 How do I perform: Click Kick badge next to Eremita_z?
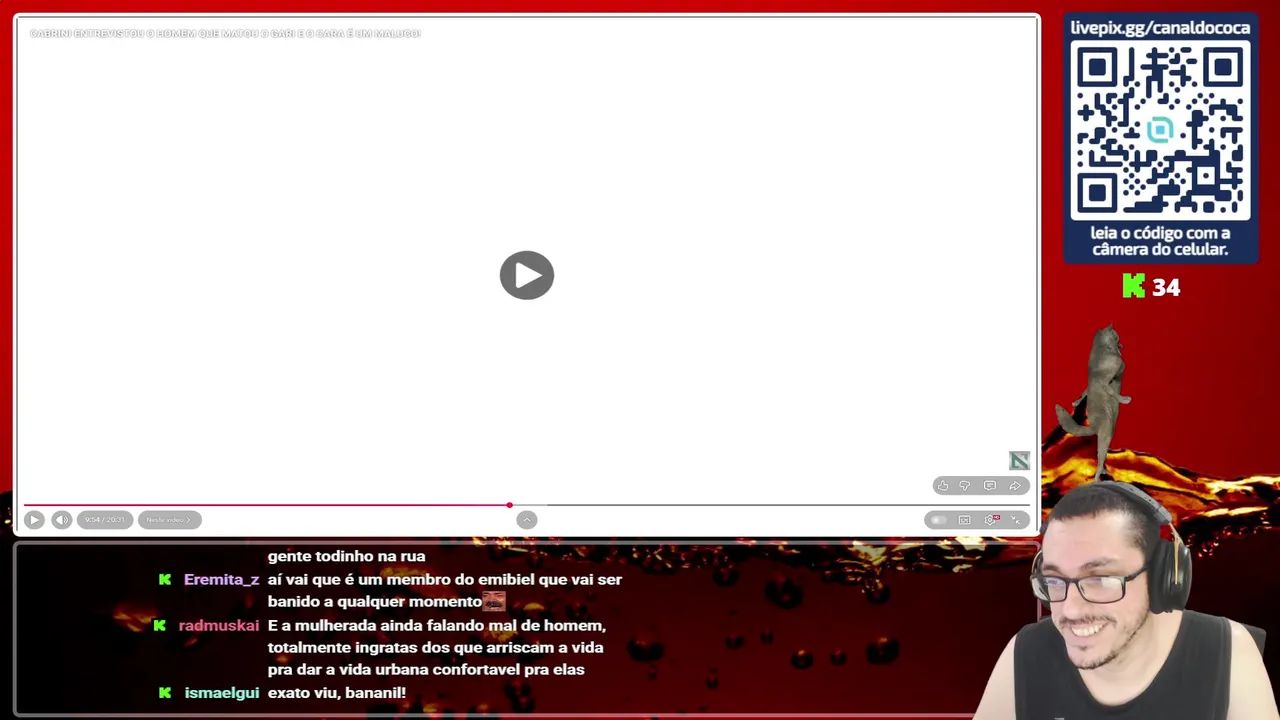point(165,579)
